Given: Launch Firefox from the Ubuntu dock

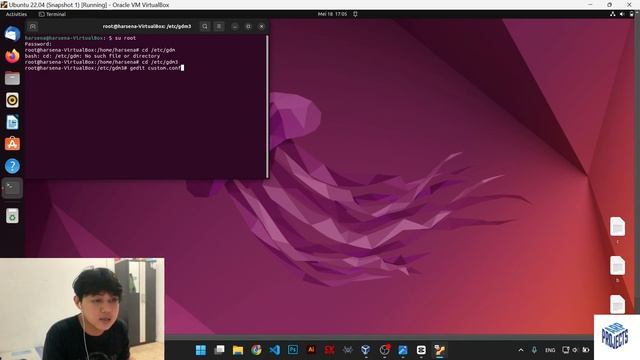Looking at the screenshot, I should pyautogui.click(x=12, y=56).
